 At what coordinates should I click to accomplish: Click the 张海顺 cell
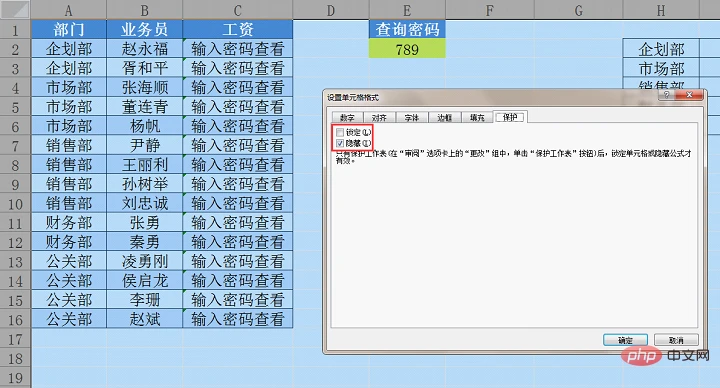144,87
